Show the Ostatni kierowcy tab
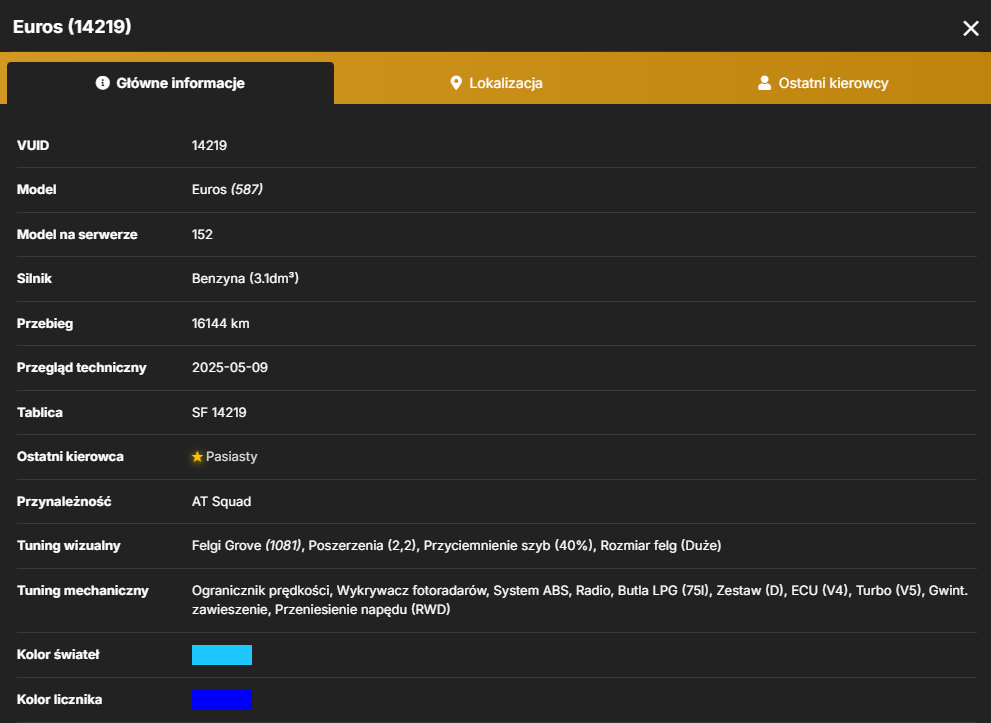This screenshot has height=723, width=991. [823, 83]
